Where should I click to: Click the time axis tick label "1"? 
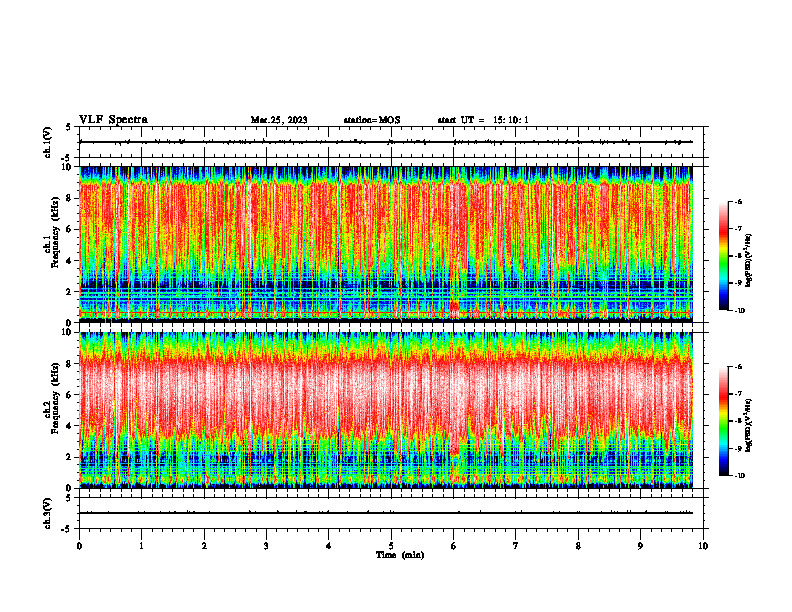pos(142,546)
